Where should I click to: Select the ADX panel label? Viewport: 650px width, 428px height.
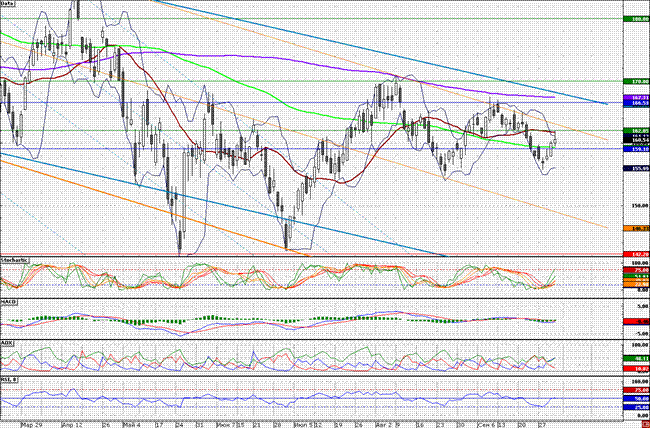pos(5,343)
